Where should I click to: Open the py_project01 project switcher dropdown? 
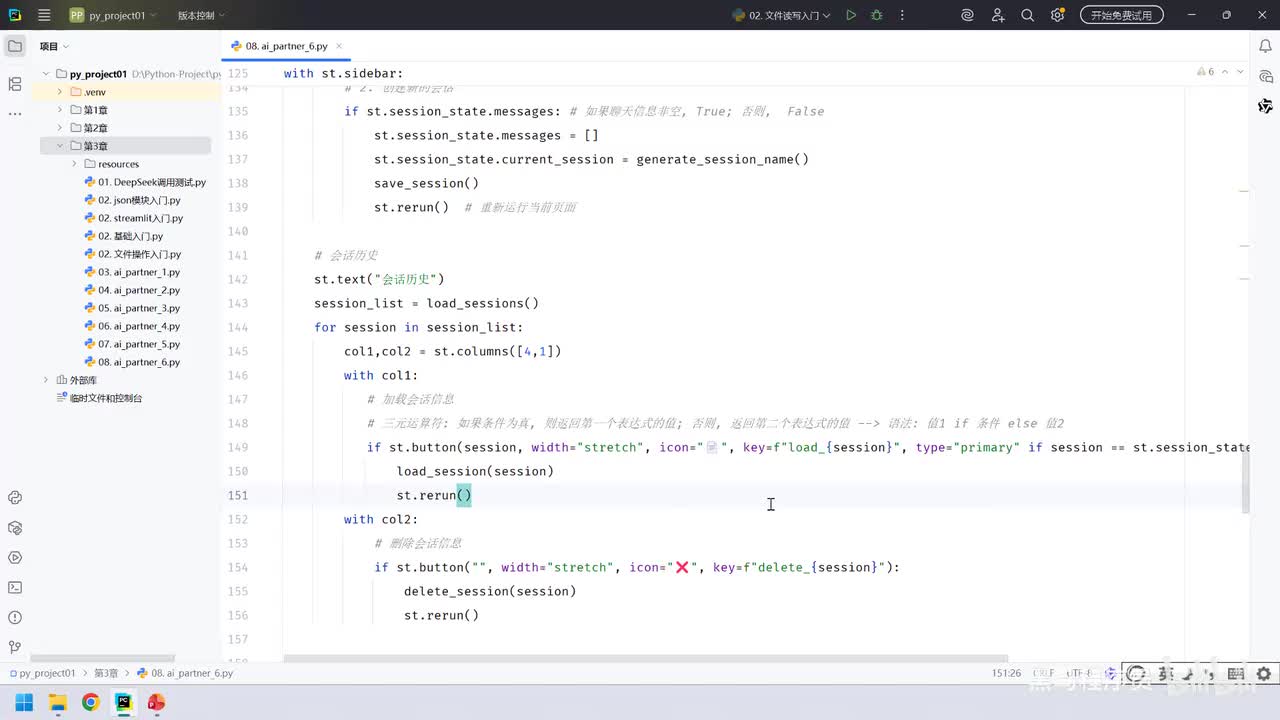(x=115, y=15)
